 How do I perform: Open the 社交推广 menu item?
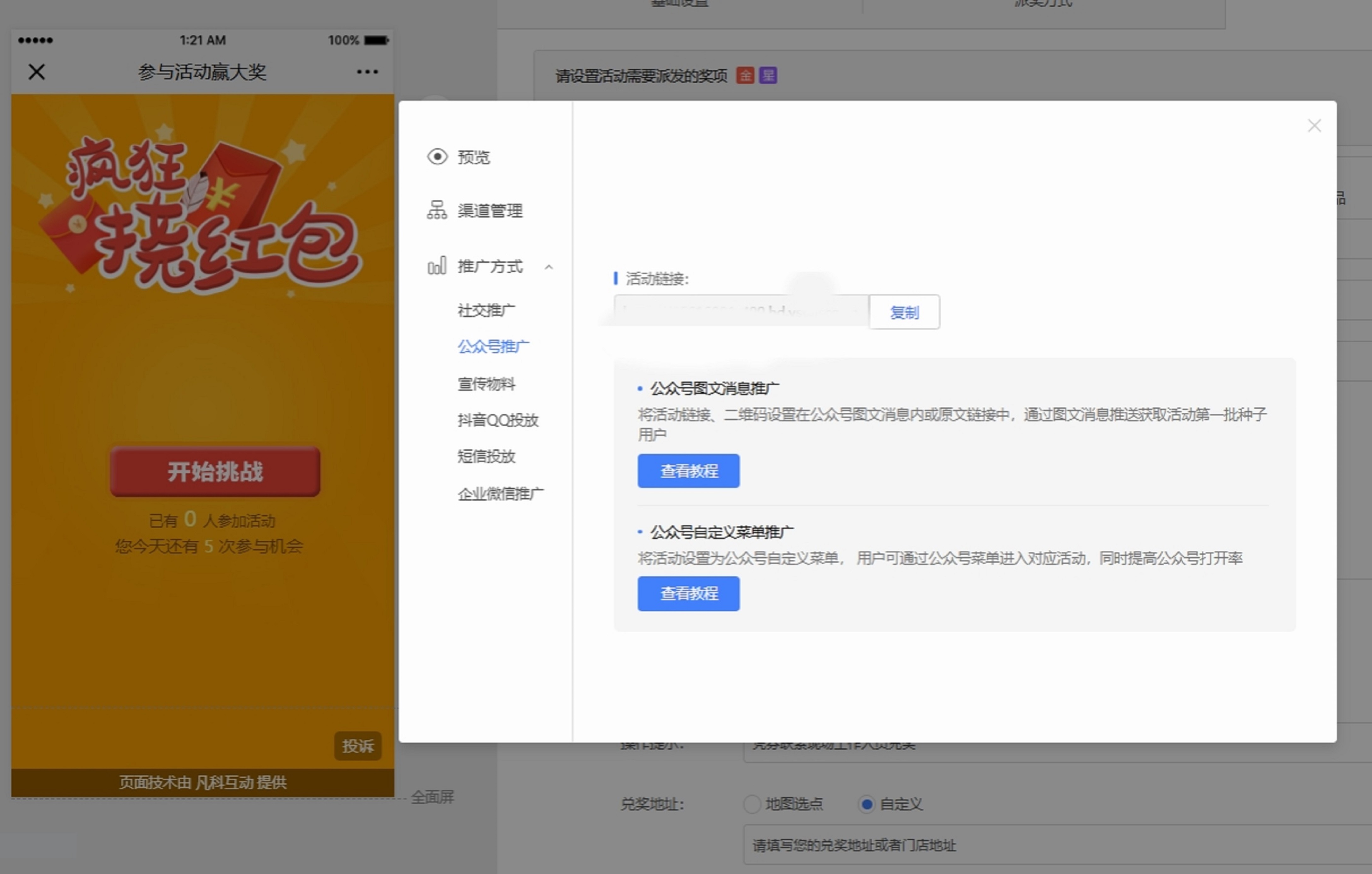click(486, 311)
